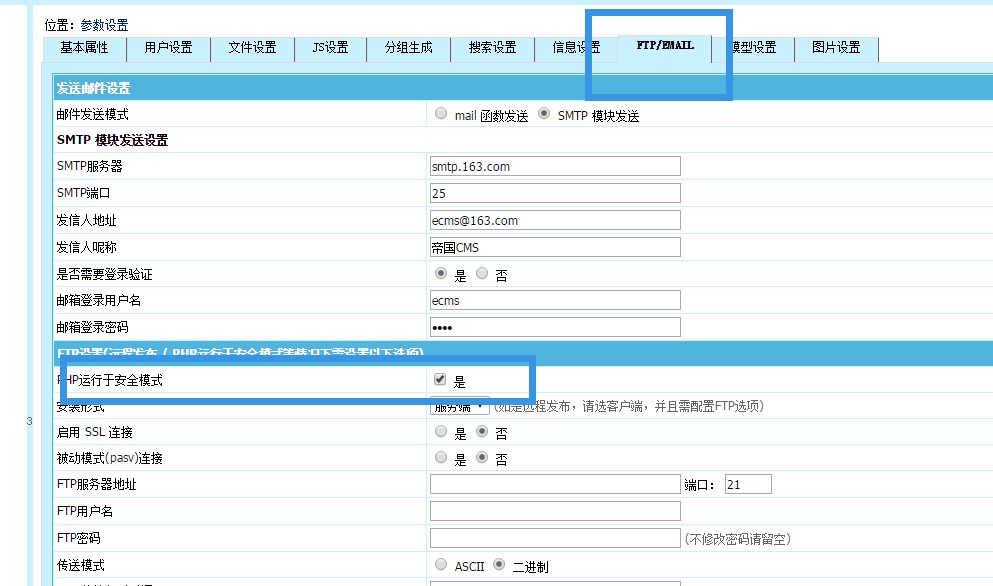Select the JS设置 tab
The image size is (993, 586).
pos(330,47)
